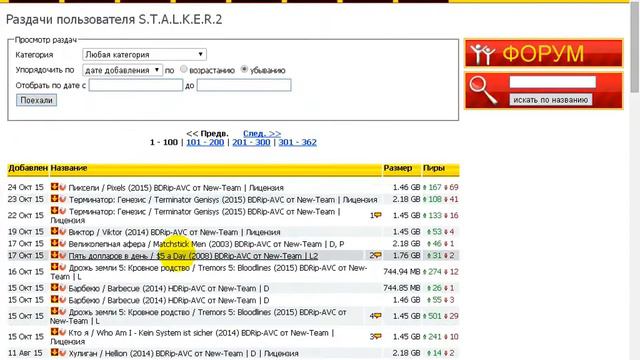This screenshot has width=640, height=360.
Task: Click the page vertical scrollbar thumb
Action: click(635, 47)
